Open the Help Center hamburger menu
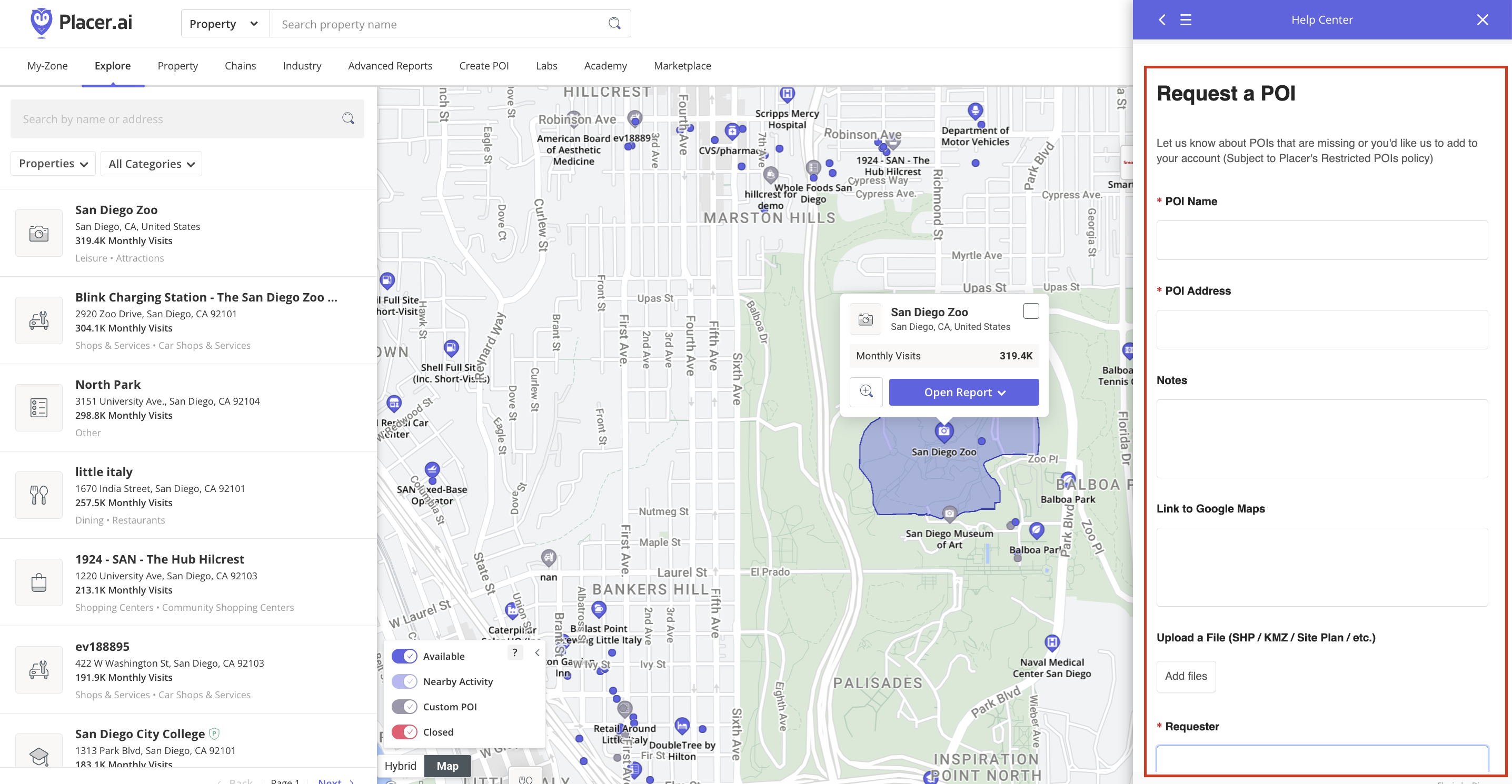 coord(1186,19)
